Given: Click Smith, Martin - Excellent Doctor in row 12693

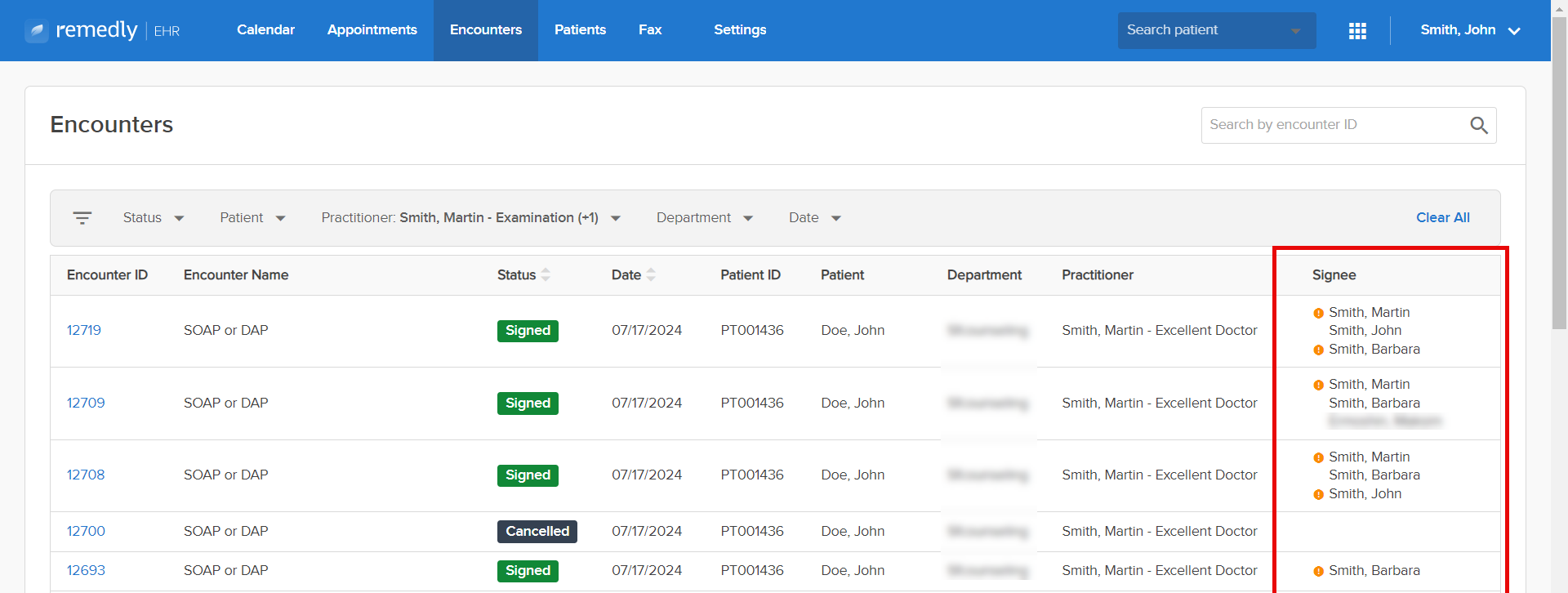Looking at the screenshot, I should pos(1160,571).
